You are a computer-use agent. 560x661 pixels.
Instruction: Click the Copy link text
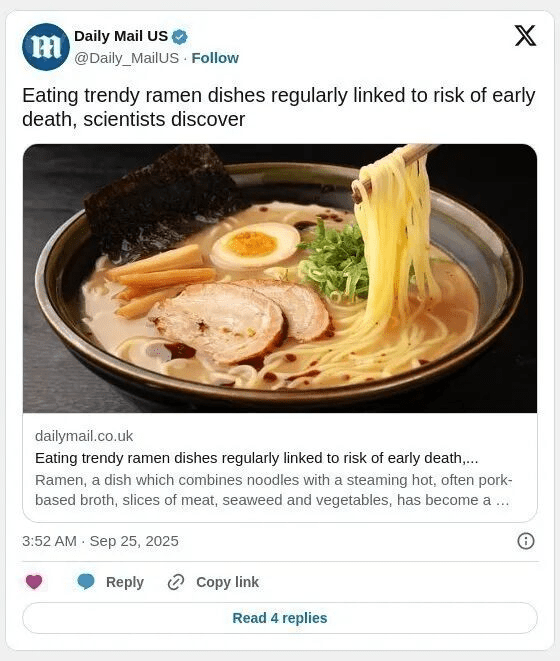227,582
